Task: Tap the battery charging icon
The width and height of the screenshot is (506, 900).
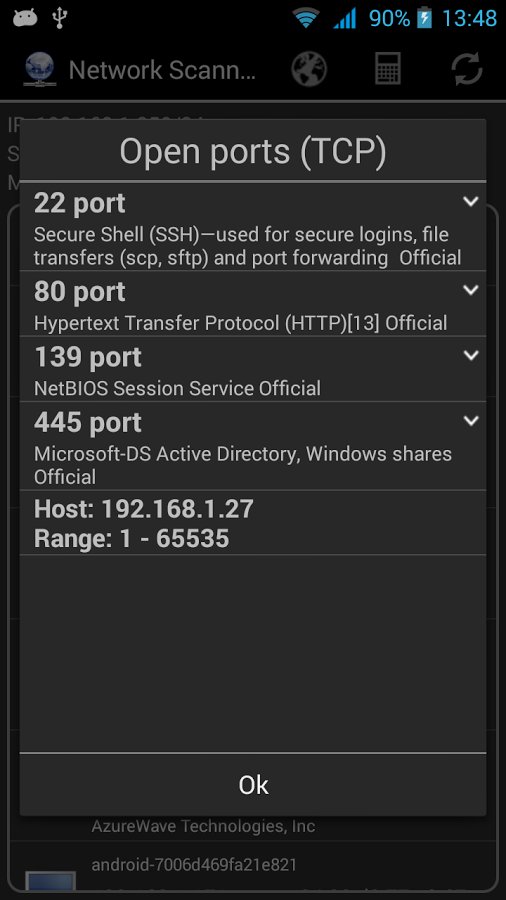Action: click(x=424, y=18)
